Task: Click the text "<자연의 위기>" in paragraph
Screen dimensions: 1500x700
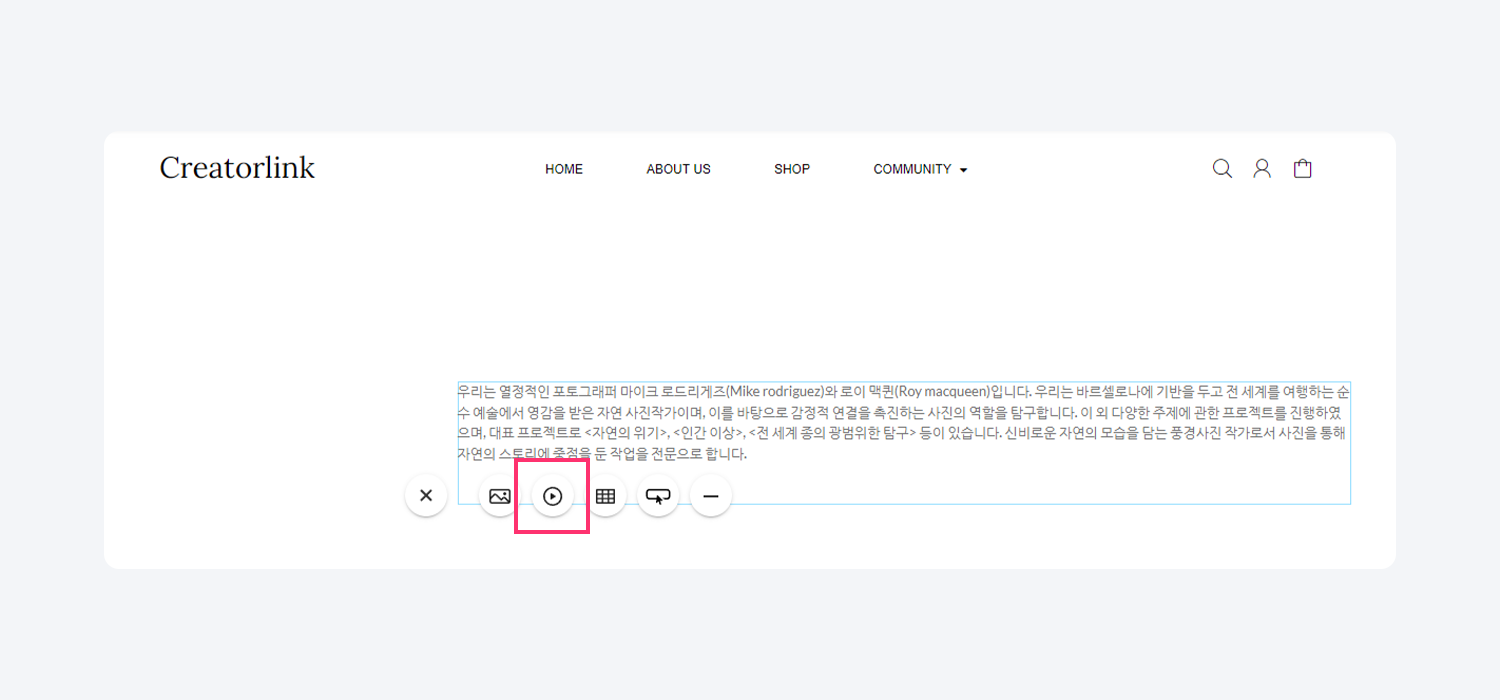Action: click(627, 433)
